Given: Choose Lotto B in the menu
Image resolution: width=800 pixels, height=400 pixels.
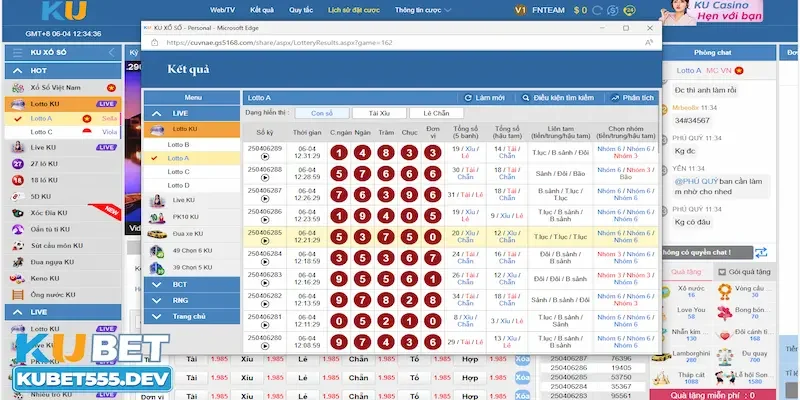Looking at the screenshot, I should 178,145.
